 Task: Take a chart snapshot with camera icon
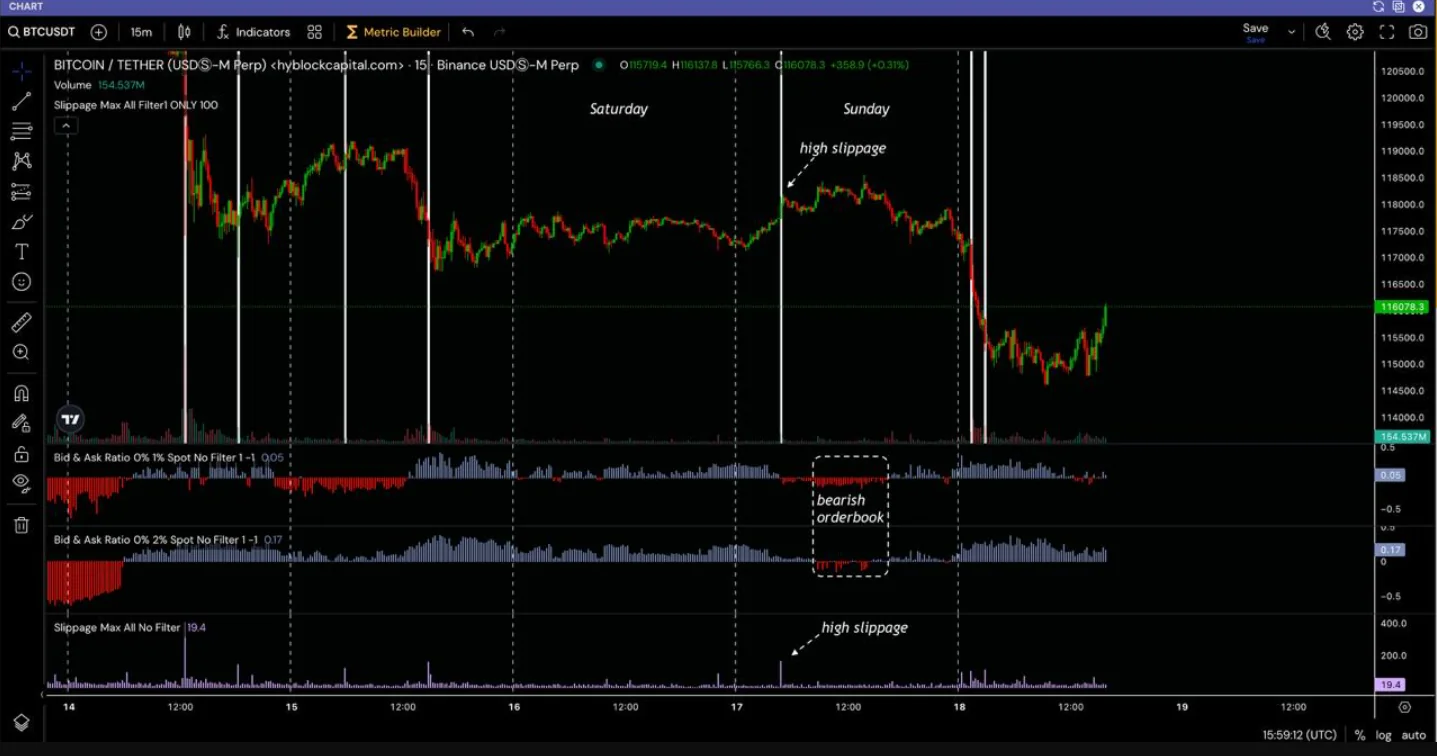[1417, 32]
